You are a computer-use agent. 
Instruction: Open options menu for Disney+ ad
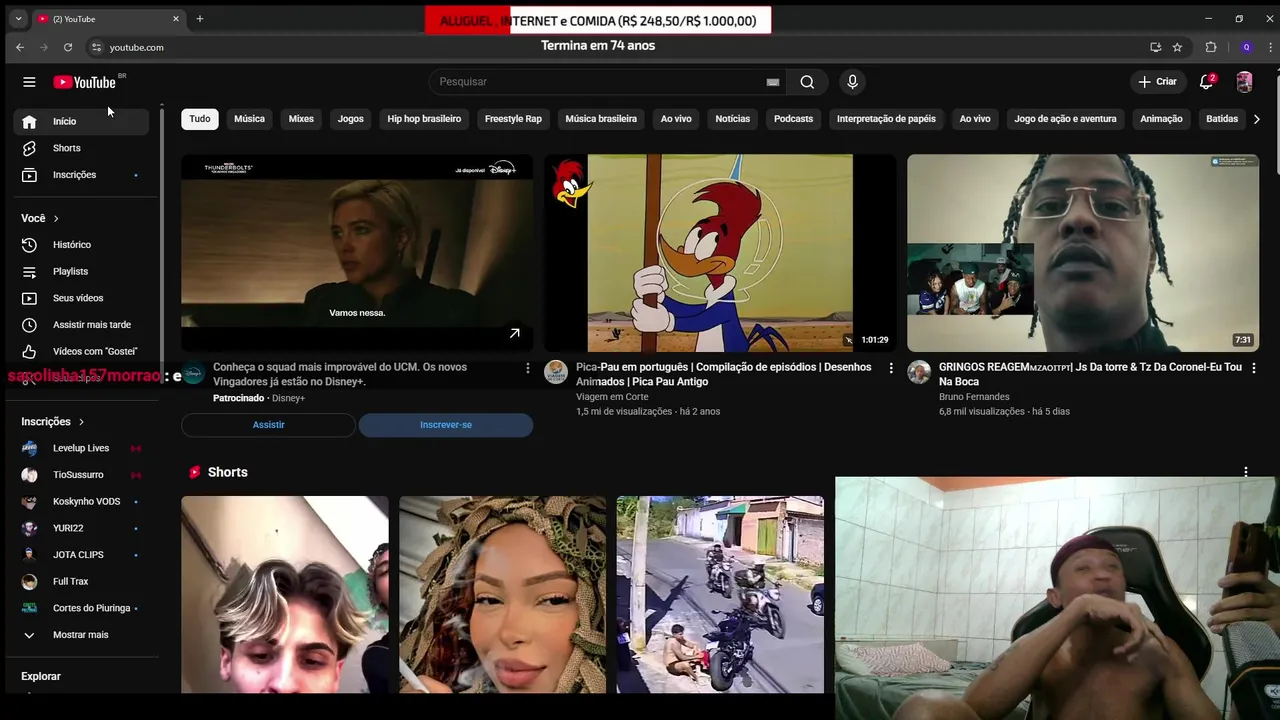(x=528, y=368)
